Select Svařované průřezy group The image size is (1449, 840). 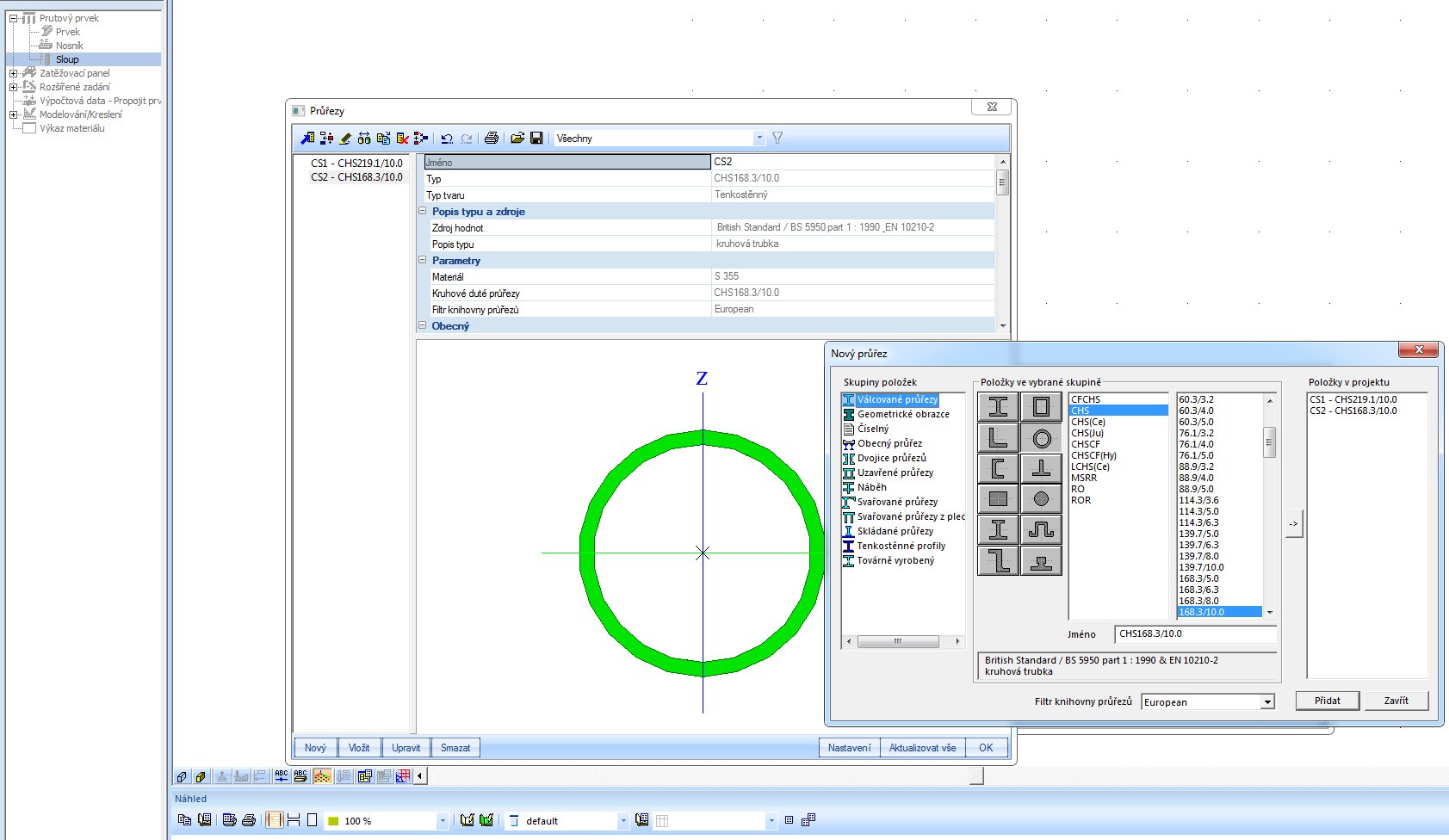click(x=897, y=502)
